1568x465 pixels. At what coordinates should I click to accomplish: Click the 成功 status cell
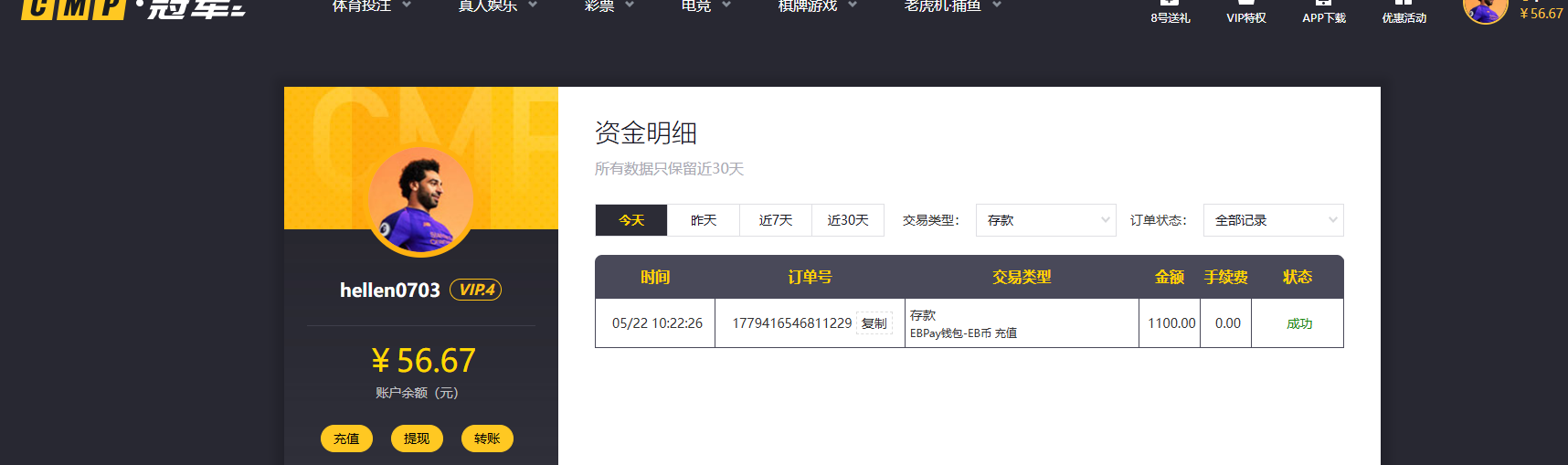click(x=1299, y=323)
